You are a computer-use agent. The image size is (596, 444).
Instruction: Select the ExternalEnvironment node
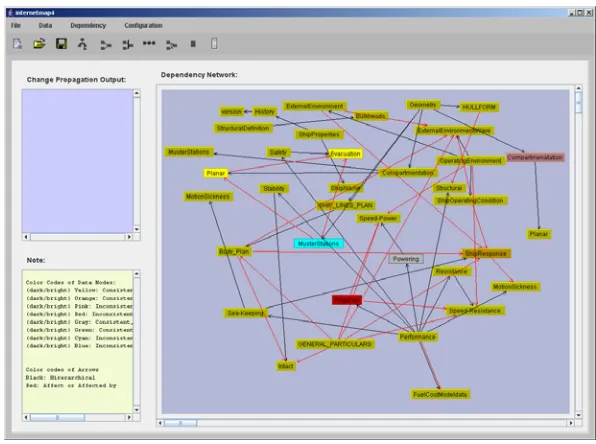tap(315, 106)
